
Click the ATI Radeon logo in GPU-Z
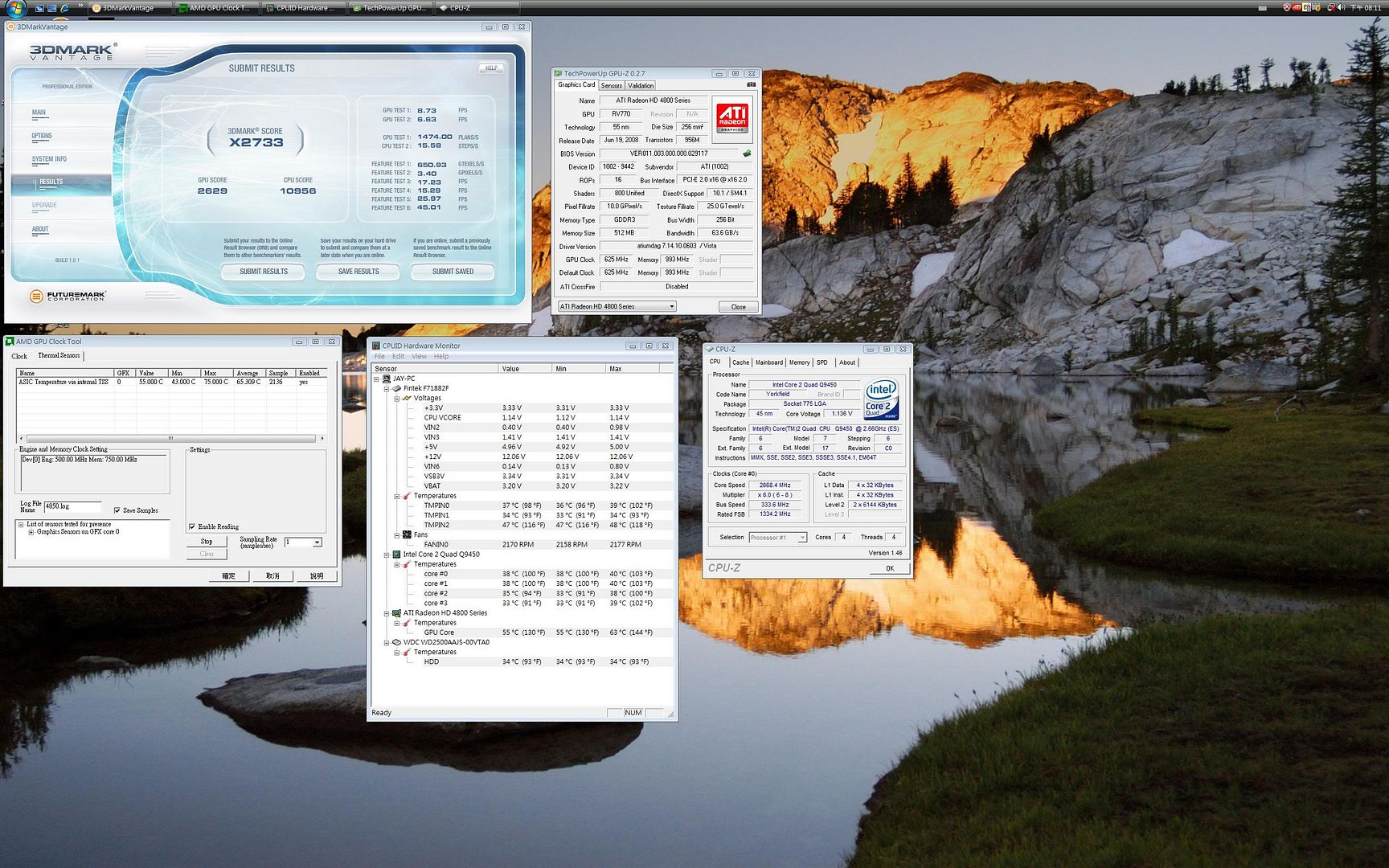732,117
